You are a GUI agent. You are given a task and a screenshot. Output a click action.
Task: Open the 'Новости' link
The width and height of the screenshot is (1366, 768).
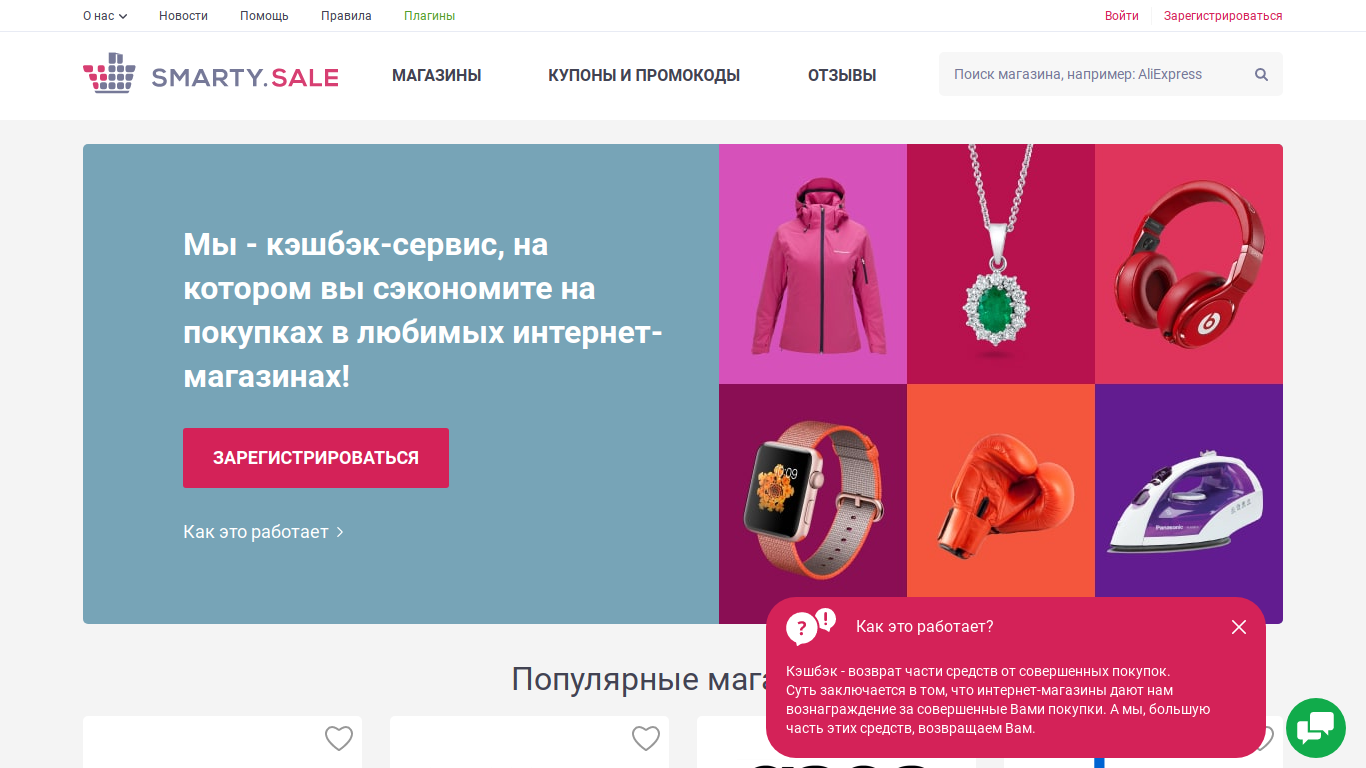click(184, 16)
